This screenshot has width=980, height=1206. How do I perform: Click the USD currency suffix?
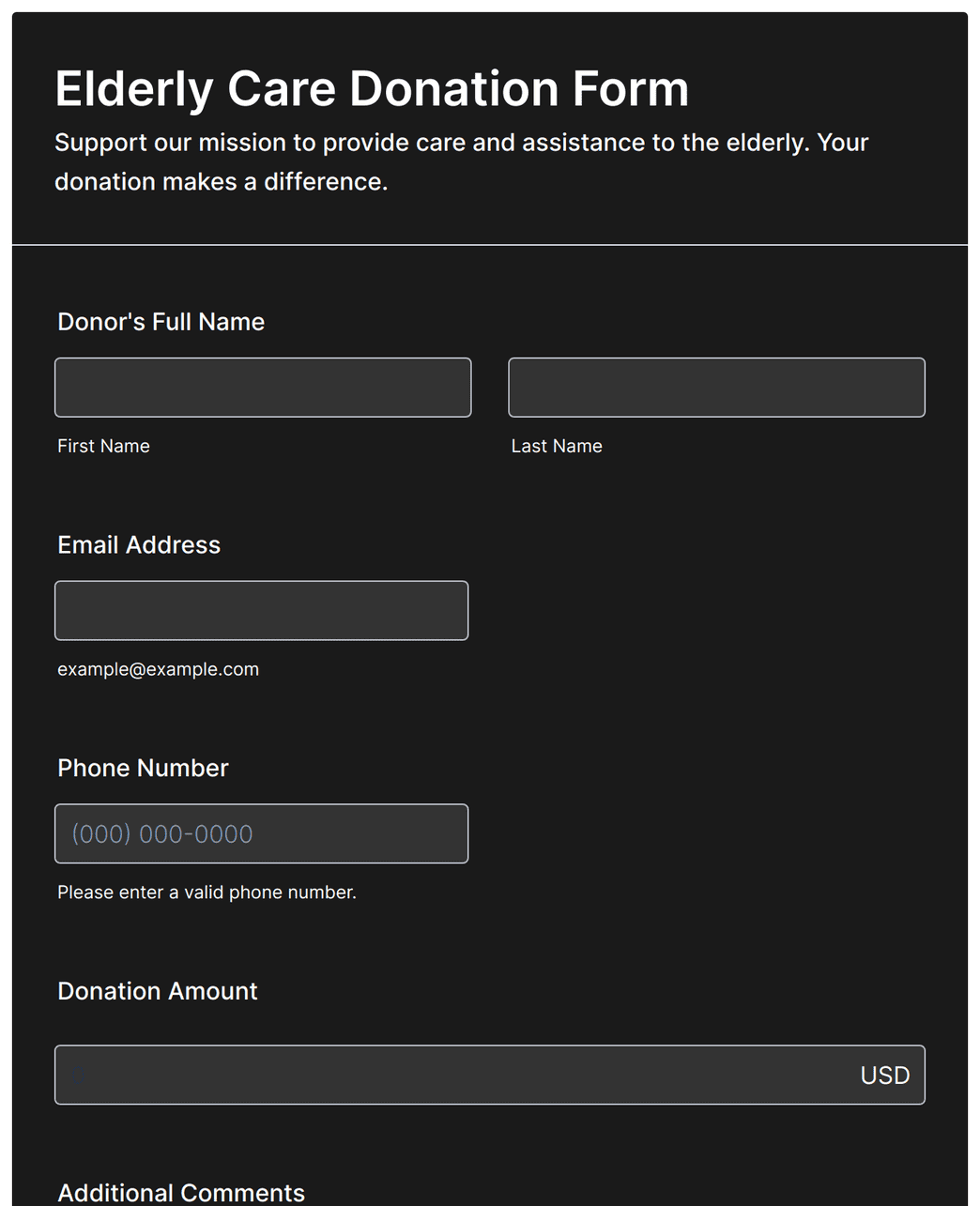tap(885, 1076)
